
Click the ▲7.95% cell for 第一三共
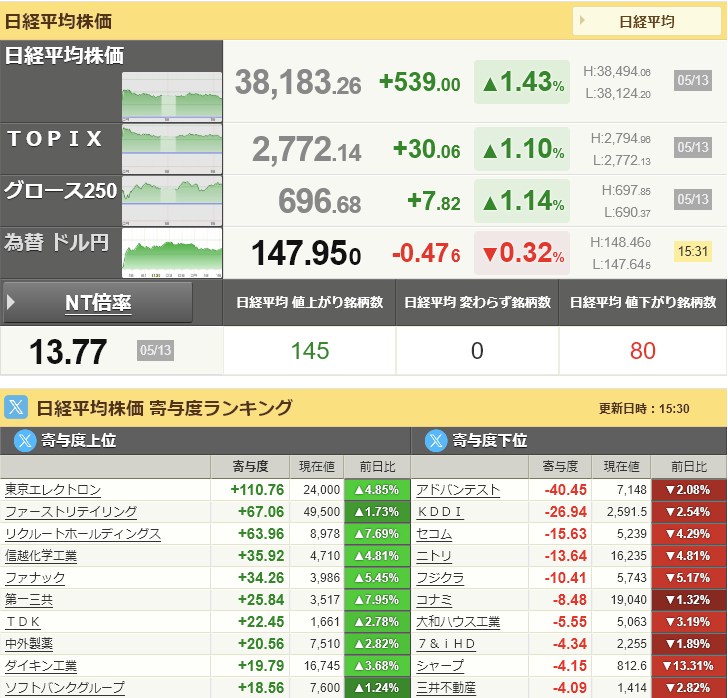tap(377, 600)
